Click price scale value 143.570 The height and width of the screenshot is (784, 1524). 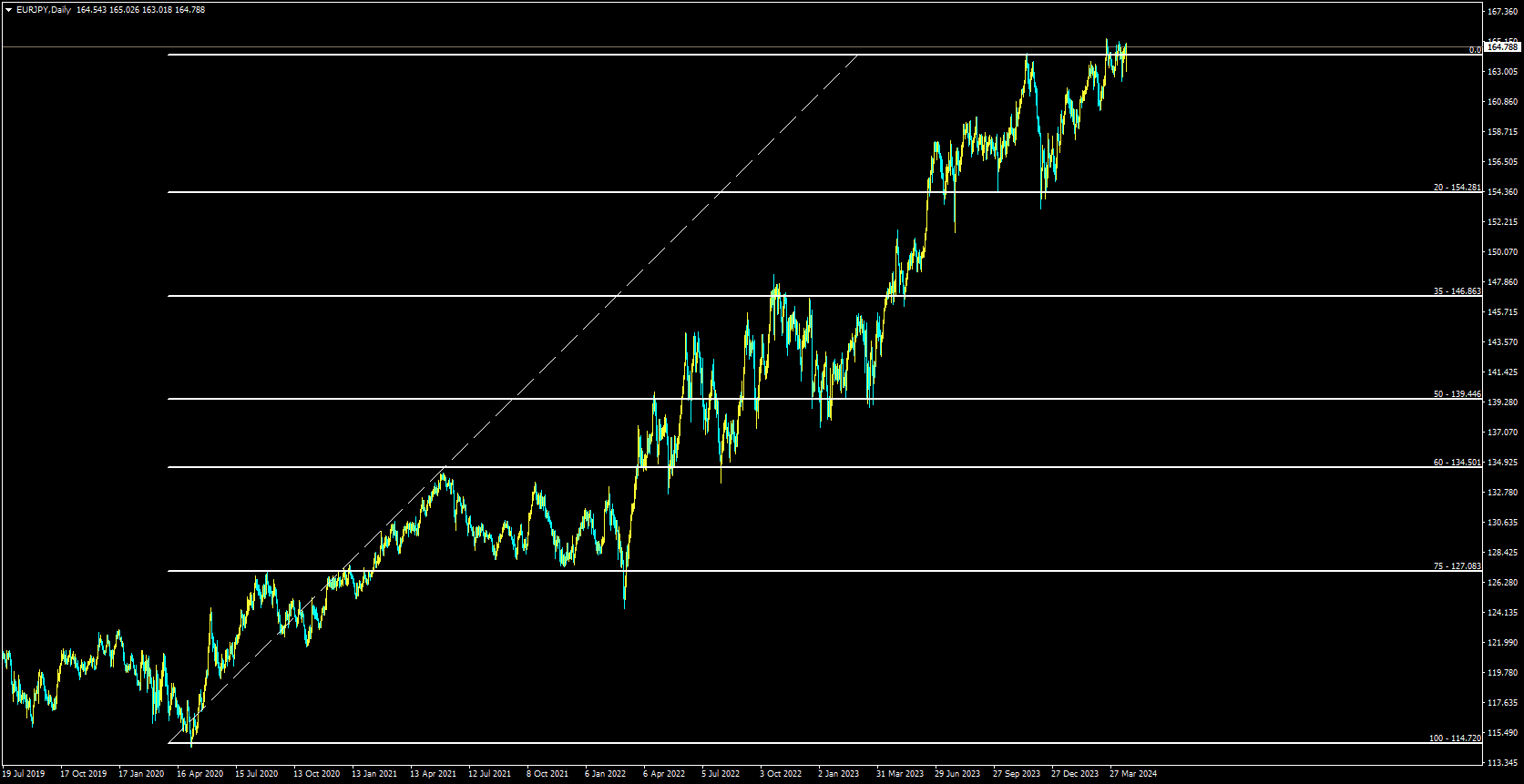tap(1502, 341)
